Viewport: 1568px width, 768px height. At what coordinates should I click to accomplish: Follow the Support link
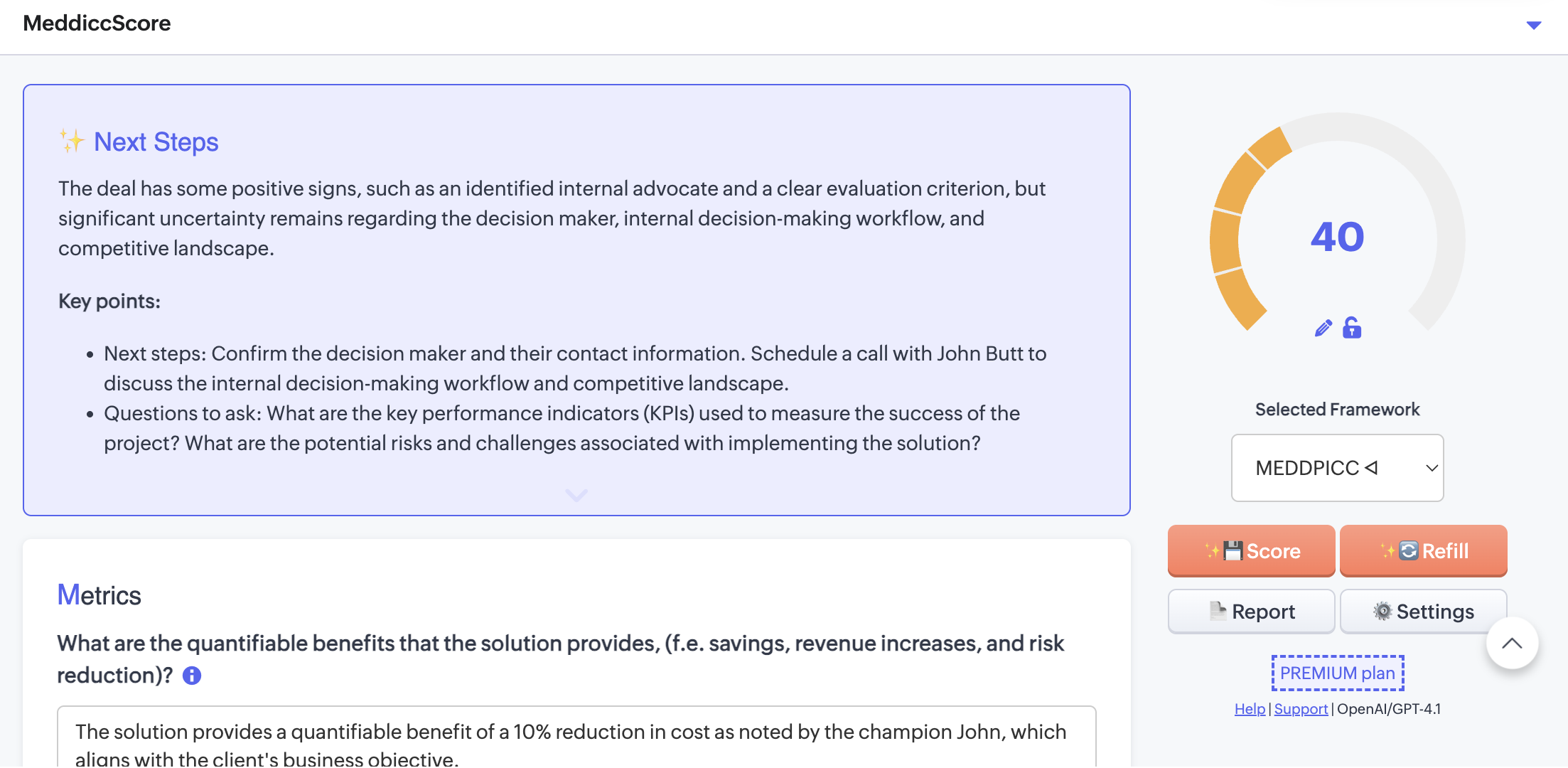click(1301, 709)
